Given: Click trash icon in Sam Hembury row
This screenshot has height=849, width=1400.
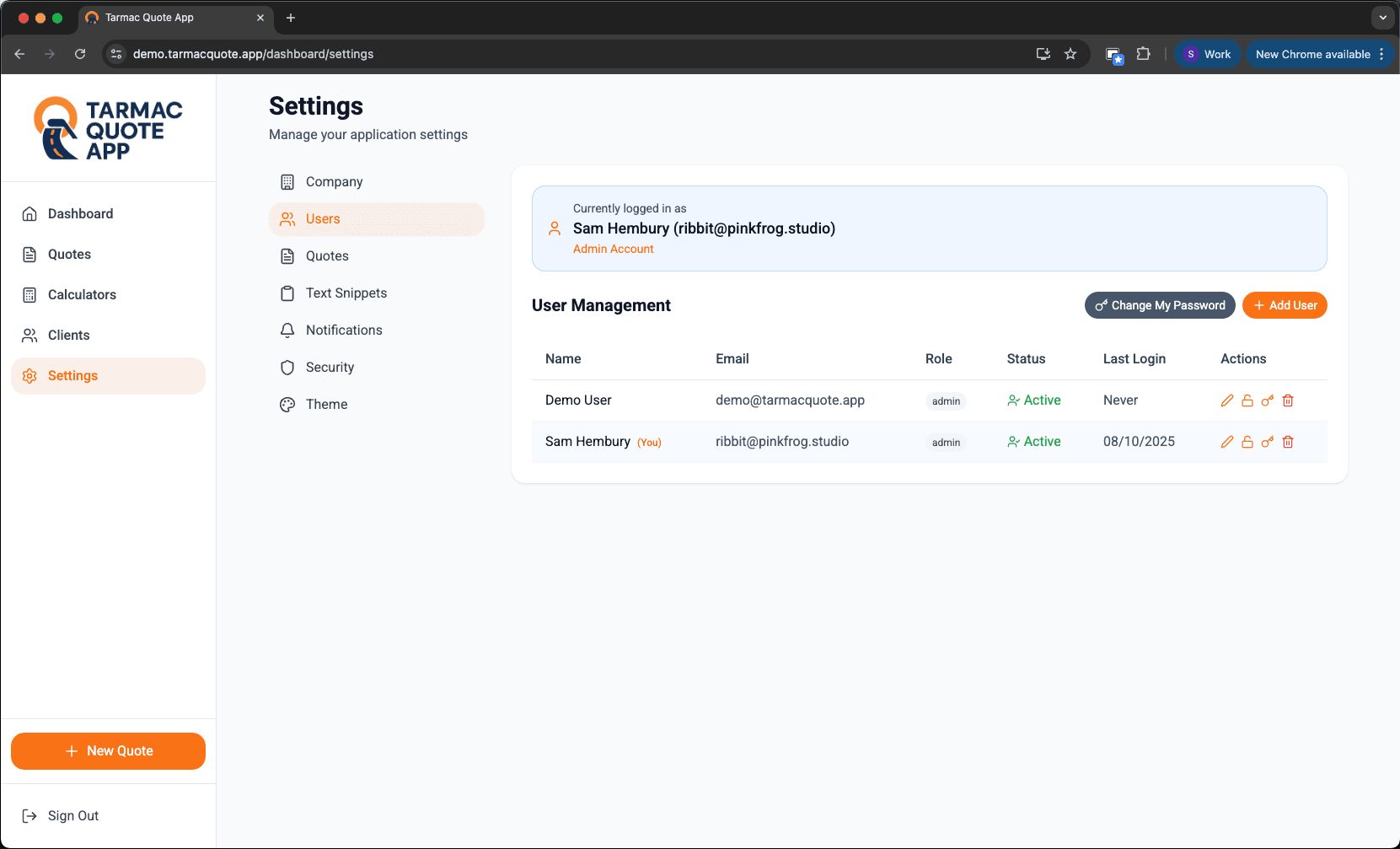Looking at the screenshot, I should 1288,442.
